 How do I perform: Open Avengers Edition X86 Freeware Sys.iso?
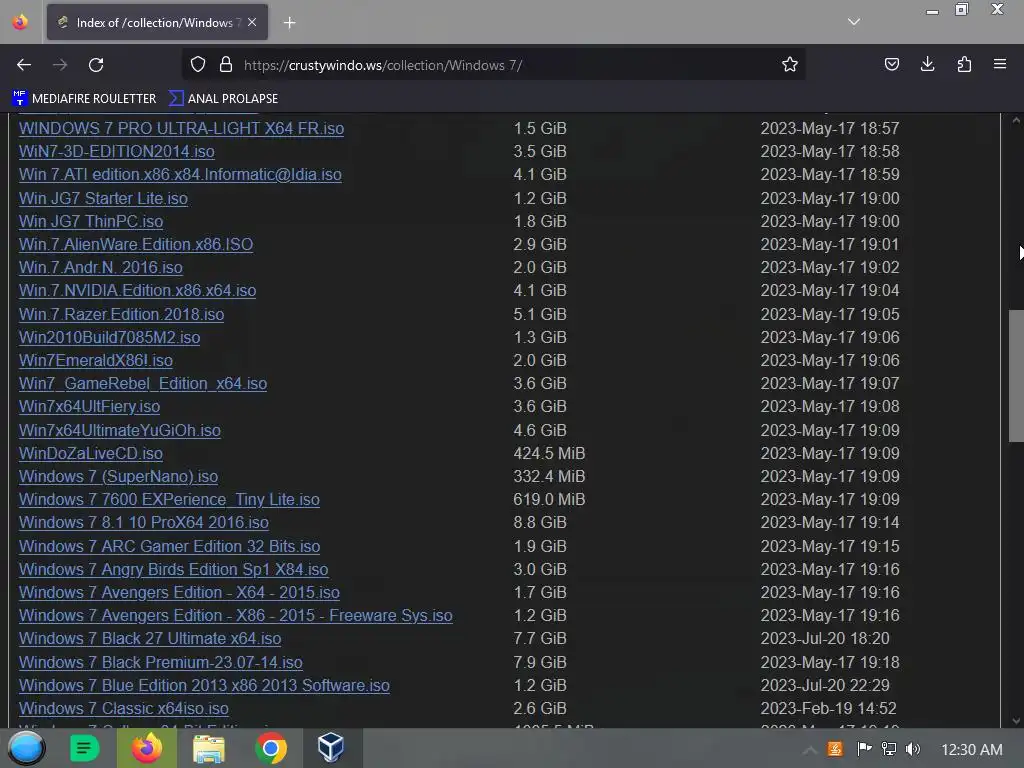pyautogui.click(x=236, y=615)
